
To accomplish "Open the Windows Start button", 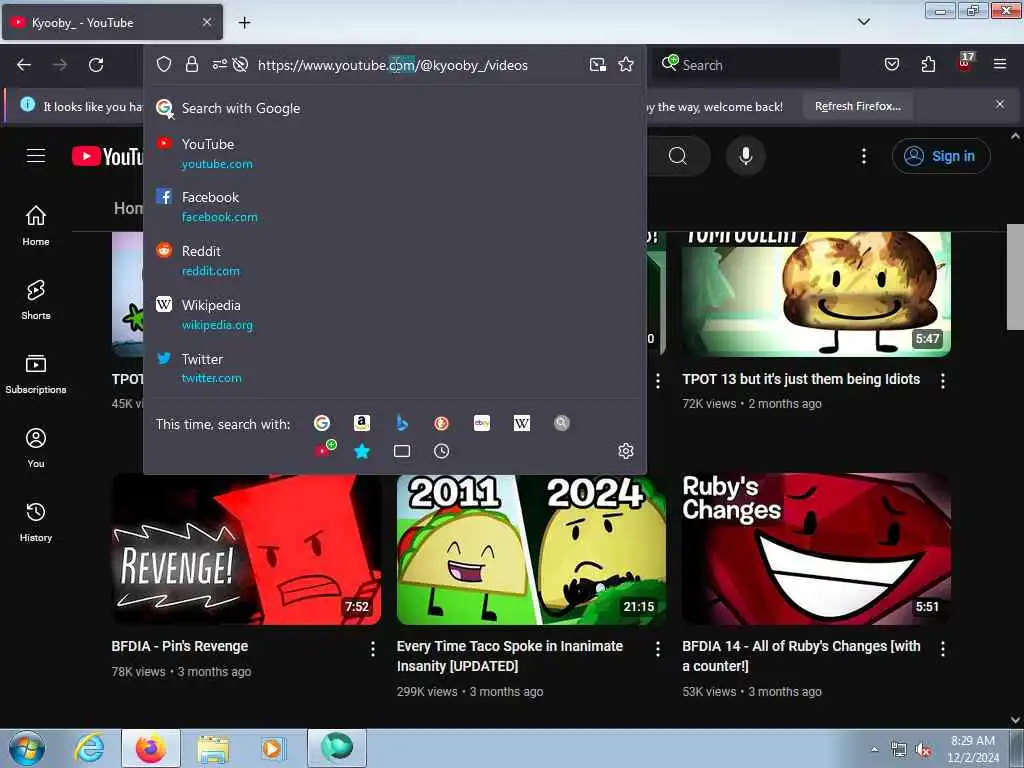I will [27, 749].
